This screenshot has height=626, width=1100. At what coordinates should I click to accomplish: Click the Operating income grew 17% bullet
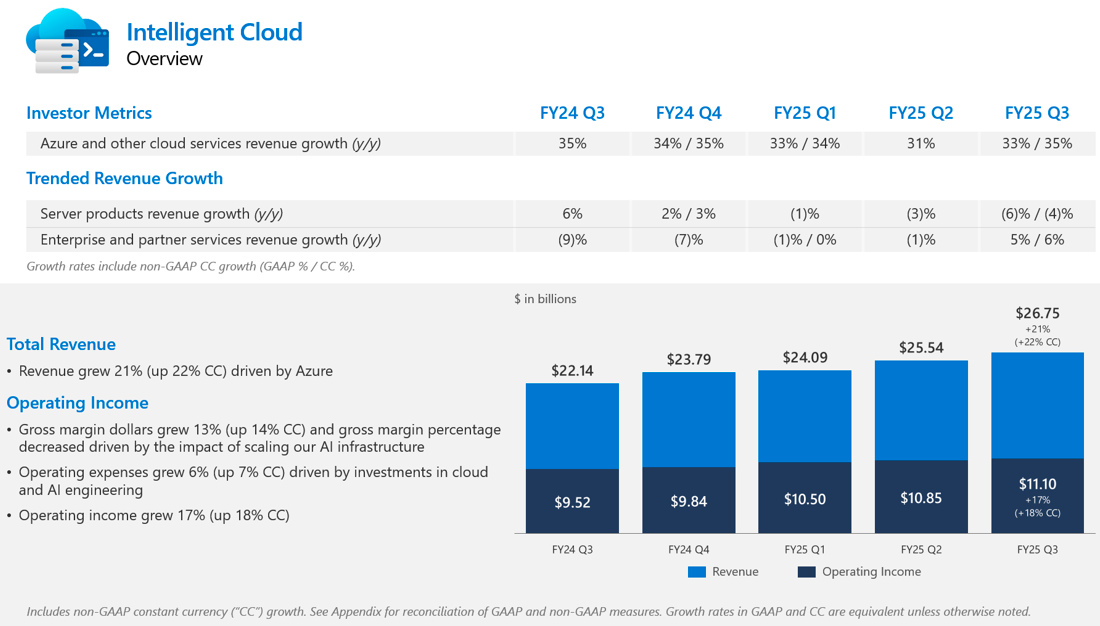coord(154,516)
